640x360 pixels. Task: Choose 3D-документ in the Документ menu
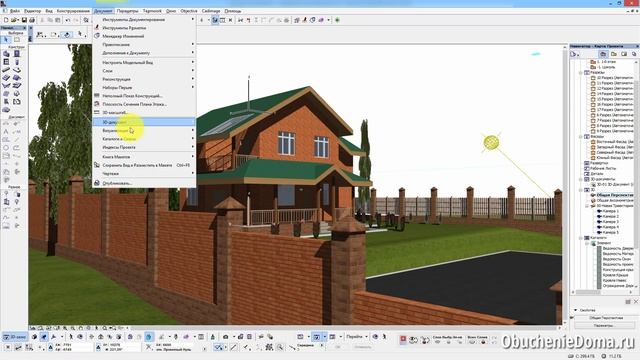pyautogui.click(x=144, y=122)
